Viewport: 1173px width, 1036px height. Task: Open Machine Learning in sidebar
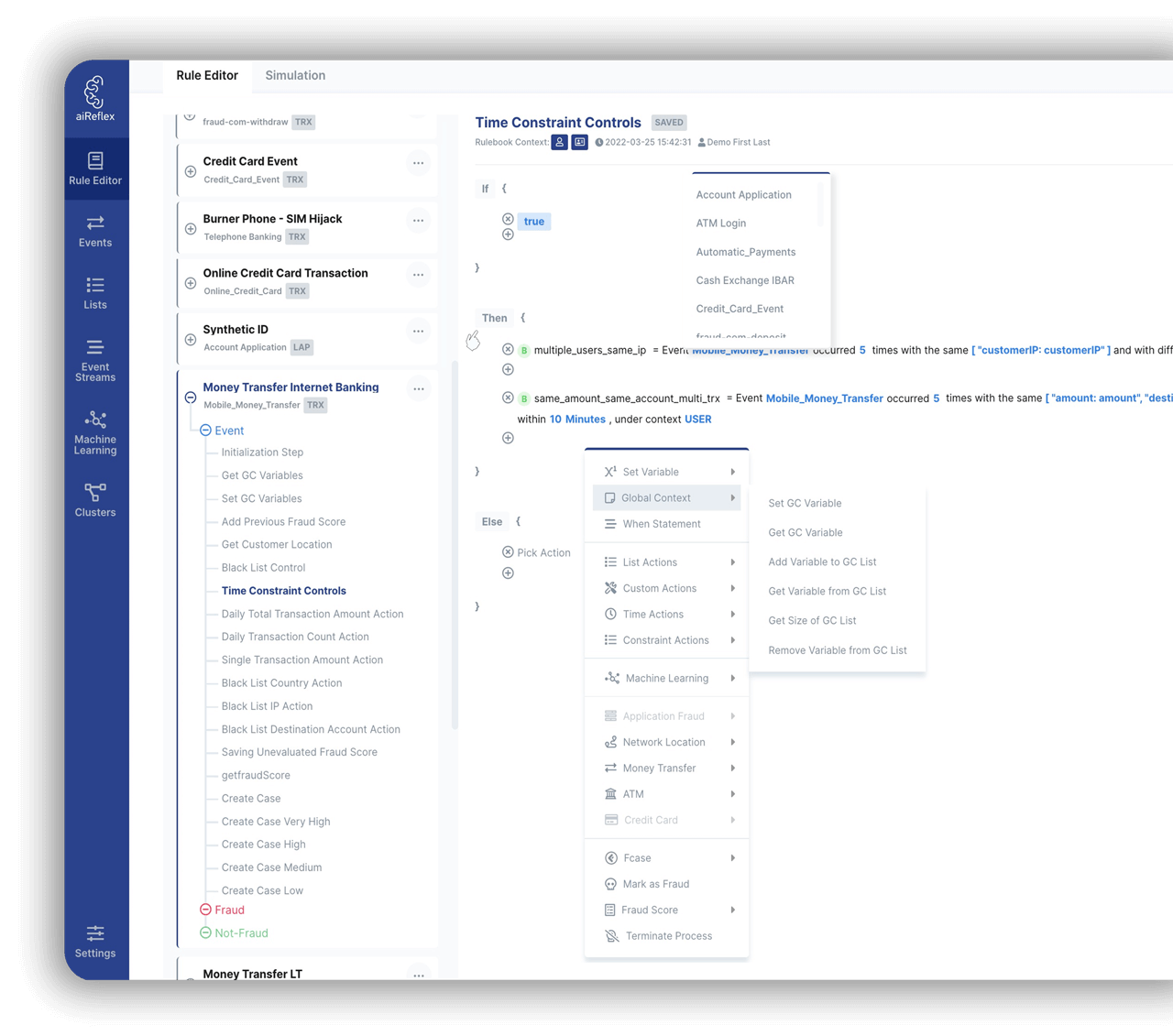point(95,432)
